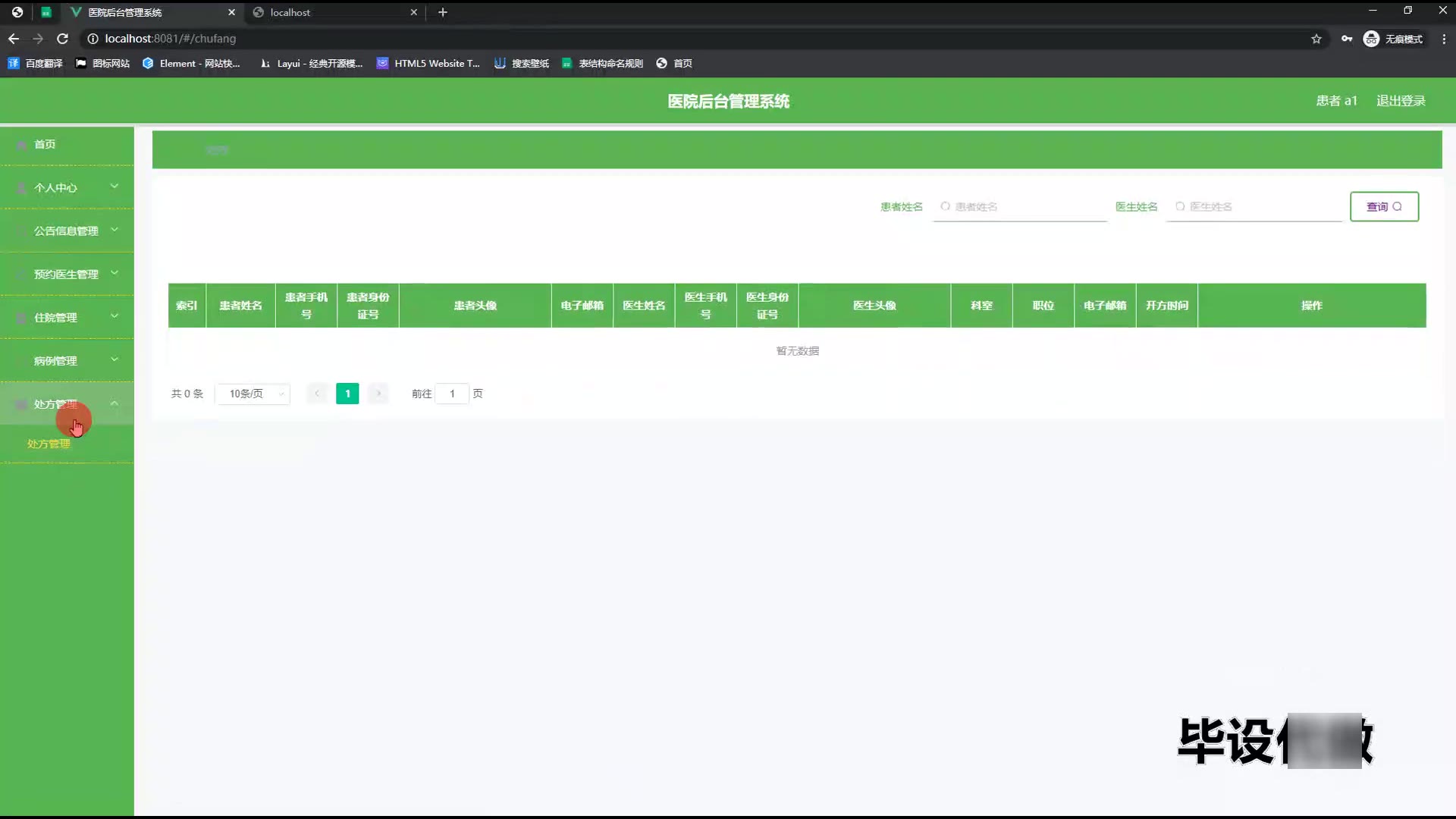Screen dimensions: 1456x819
Task: Click the 查询 search button
Action: [1384, 206]
